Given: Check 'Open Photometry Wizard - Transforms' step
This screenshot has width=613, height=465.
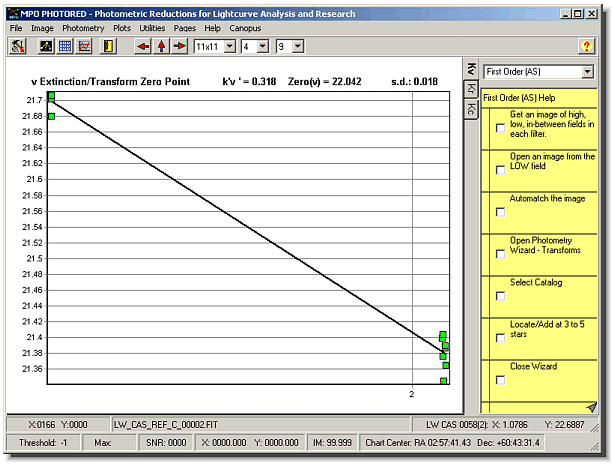Looking at the screenshot, I should [500, 254].
